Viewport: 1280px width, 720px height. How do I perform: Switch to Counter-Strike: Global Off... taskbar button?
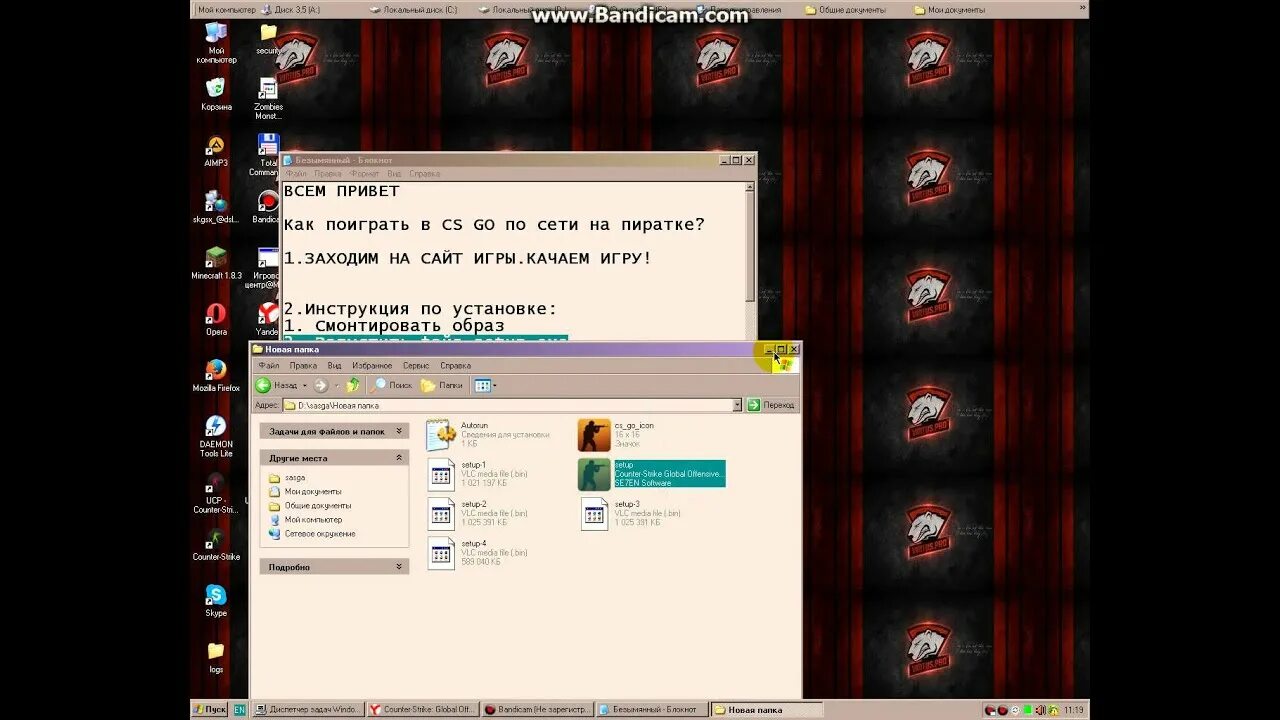pos(421,709)
